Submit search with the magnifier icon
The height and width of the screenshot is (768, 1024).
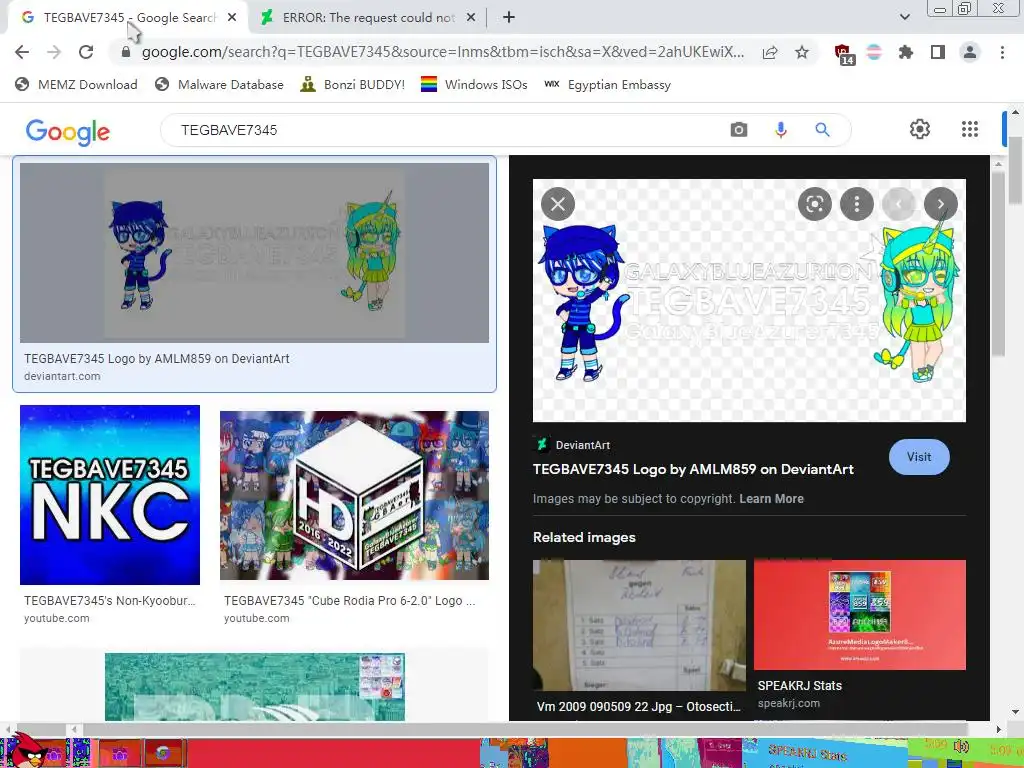point(822,130)
